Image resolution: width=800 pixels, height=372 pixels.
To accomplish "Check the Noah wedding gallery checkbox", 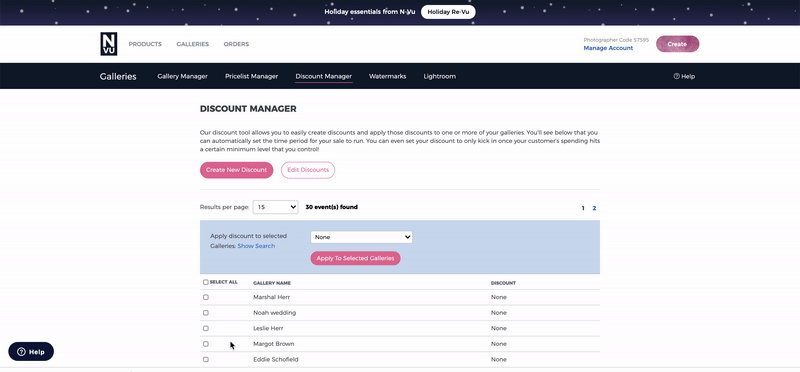I will [206, 313].
